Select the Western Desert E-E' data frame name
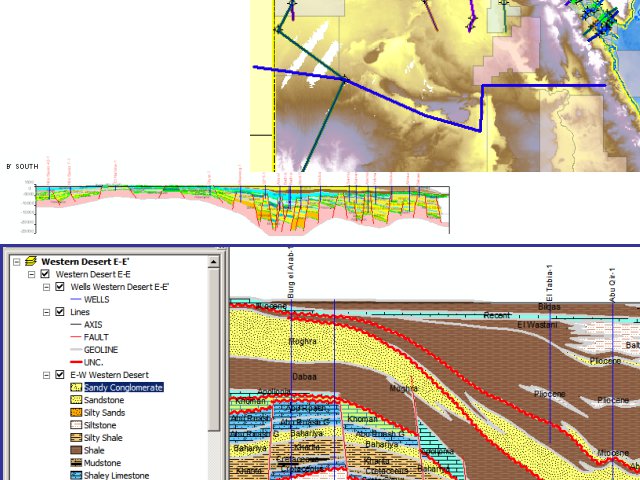Image resolution: width=640 pixels, height=480 pixels. (x=85, y=261)
